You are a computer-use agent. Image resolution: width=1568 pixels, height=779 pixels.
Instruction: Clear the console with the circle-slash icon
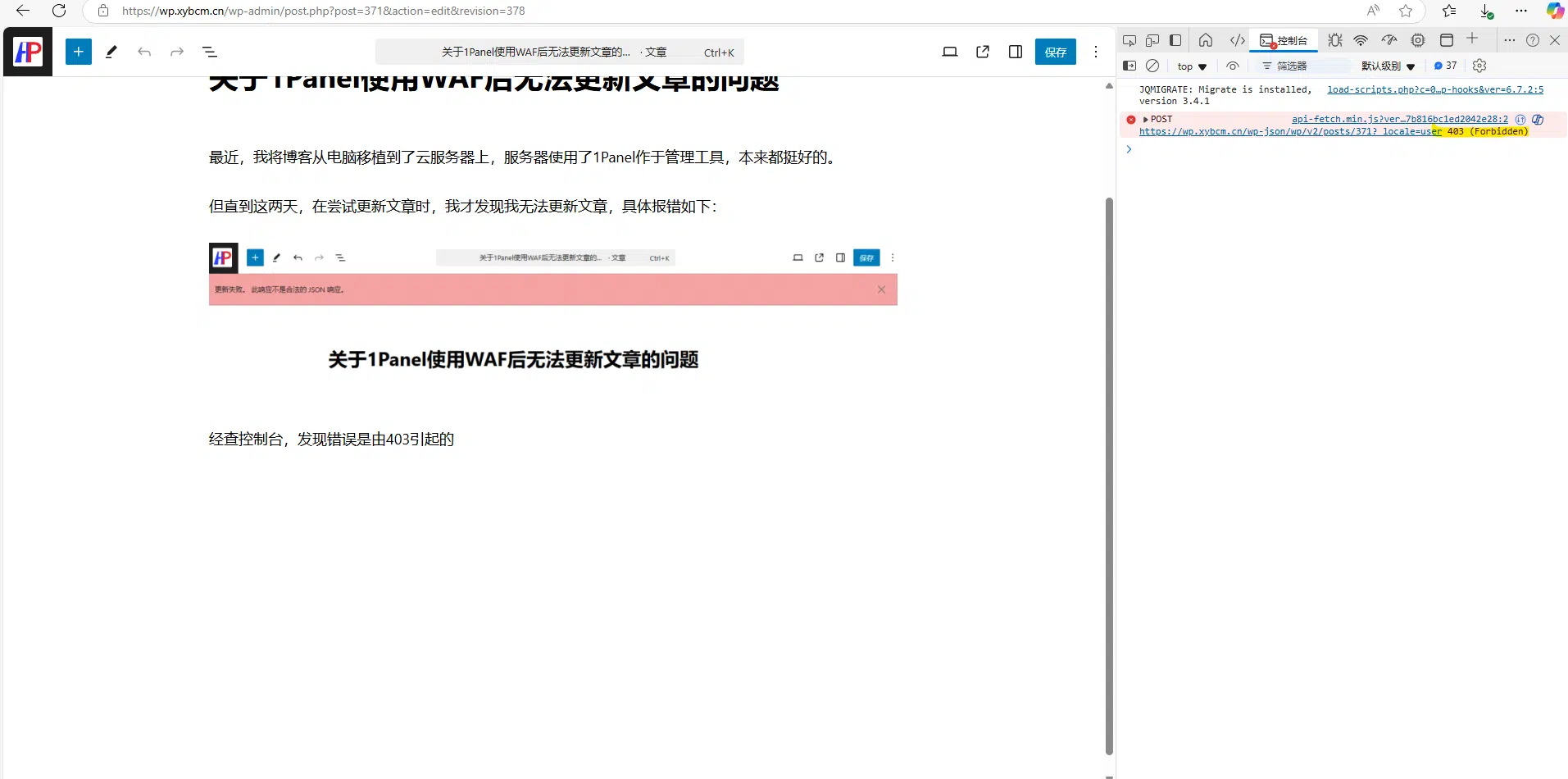(x=1152, y=66)
